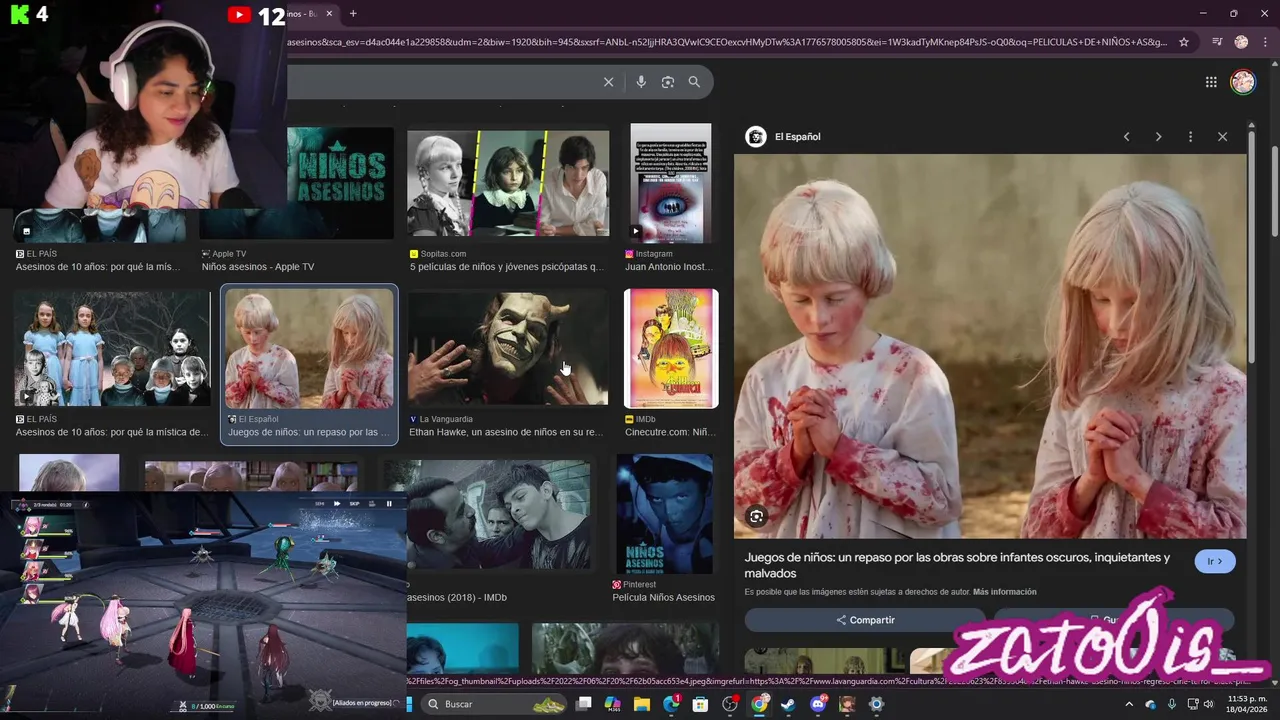1280x720 pixels.
Task: Open the Google account avatar
Action: pos(1243,82)
